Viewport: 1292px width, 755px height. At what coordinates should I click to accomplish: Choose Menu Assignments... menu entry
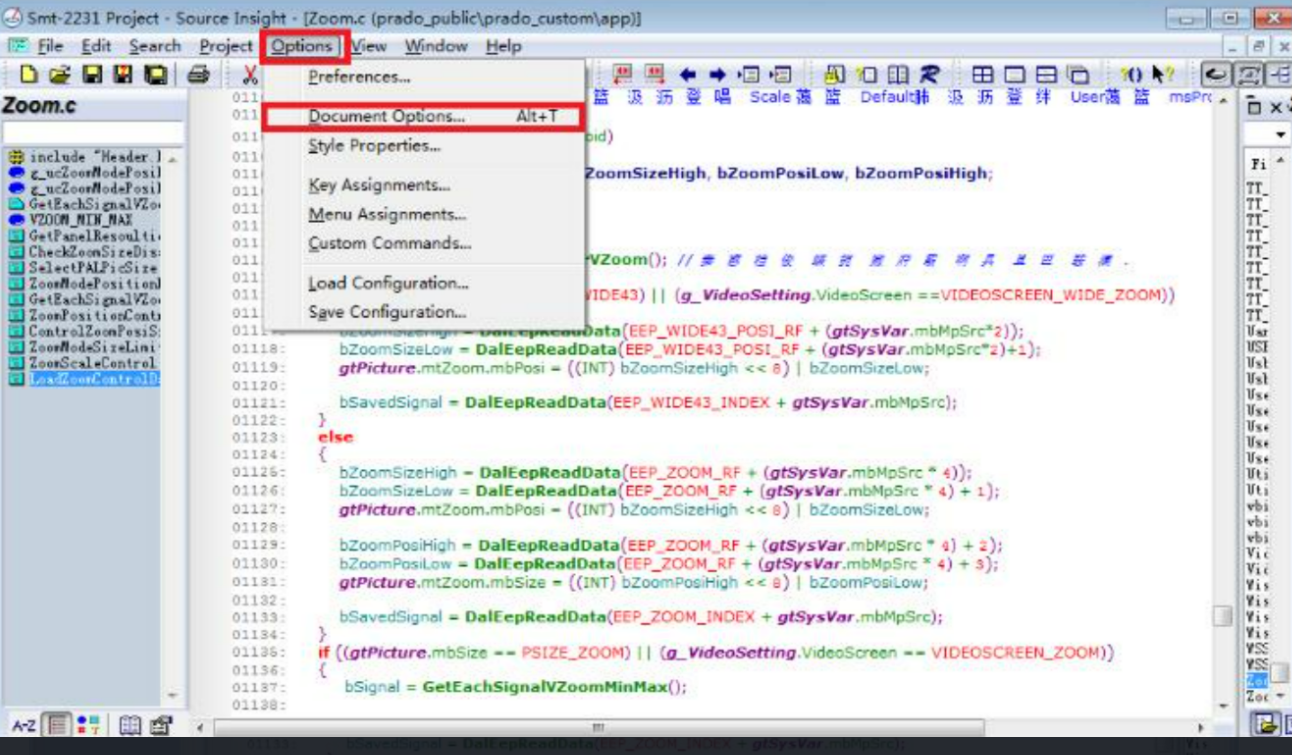pos(387,215)
